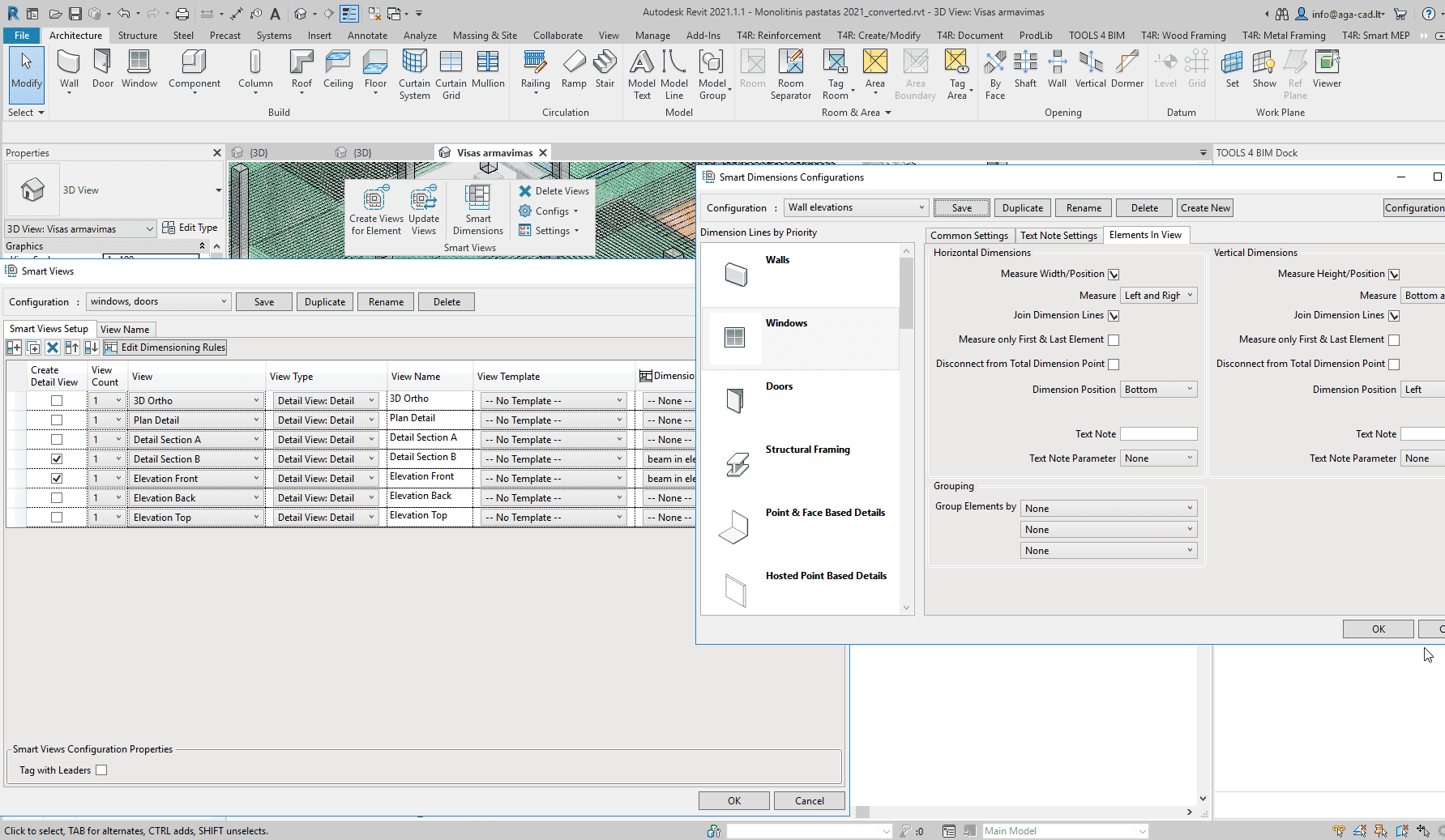Select the Ceiling tool

click(x=338, y=69)
